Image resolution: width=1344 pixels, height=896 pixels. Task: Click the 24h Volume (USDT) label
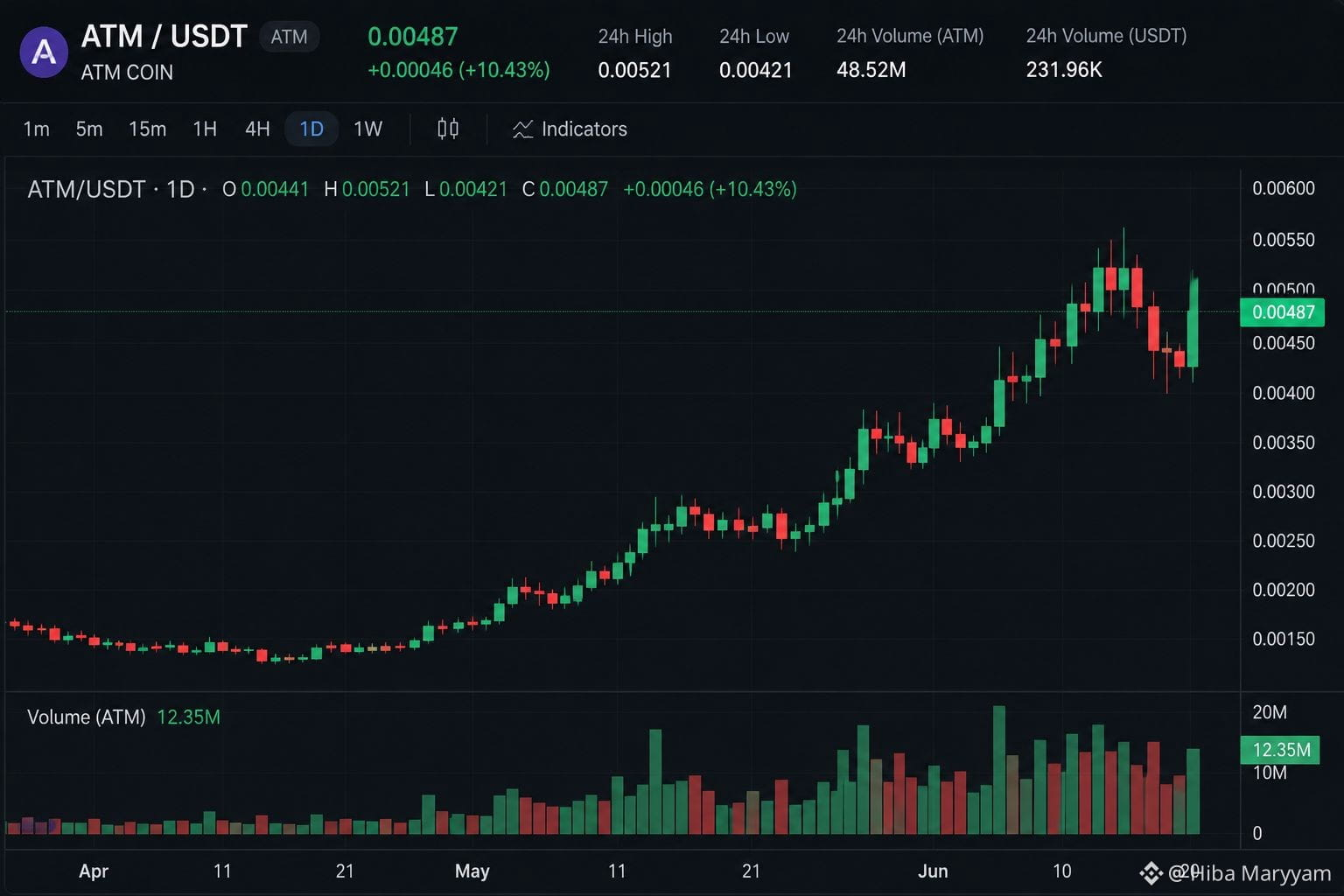1106,36
